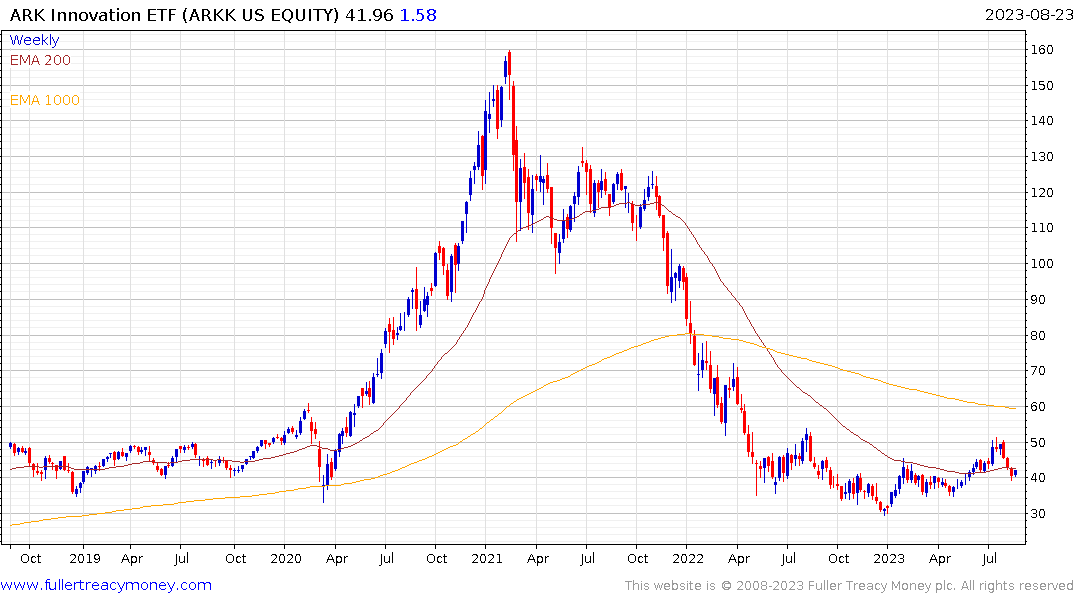Click the 120 price axis label
1075x600 pixels.
click(1042, 193)
